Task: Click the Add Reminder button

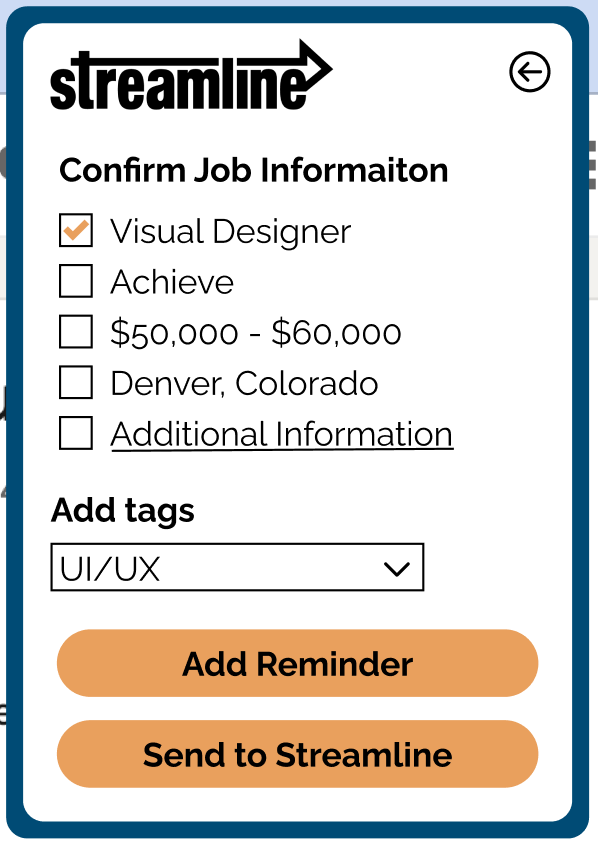Action: (297, 663)
